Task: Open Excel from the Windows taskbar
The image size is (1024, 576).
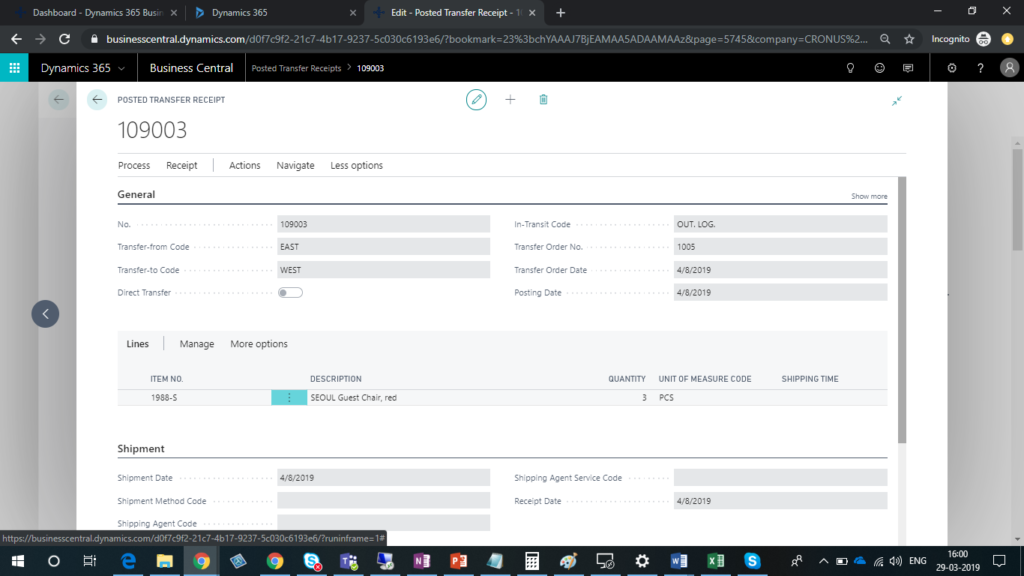Action: 715,561
